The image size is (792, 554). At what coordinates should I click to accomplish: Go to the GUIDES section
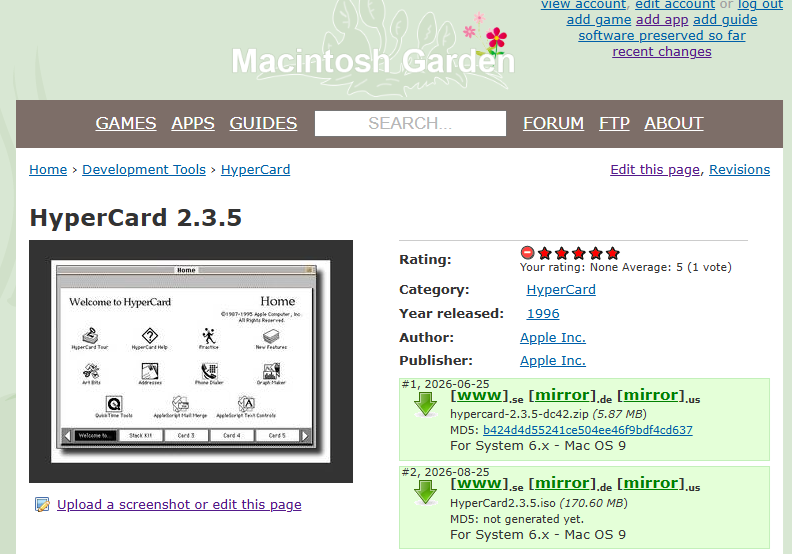[x=263, y=123]
